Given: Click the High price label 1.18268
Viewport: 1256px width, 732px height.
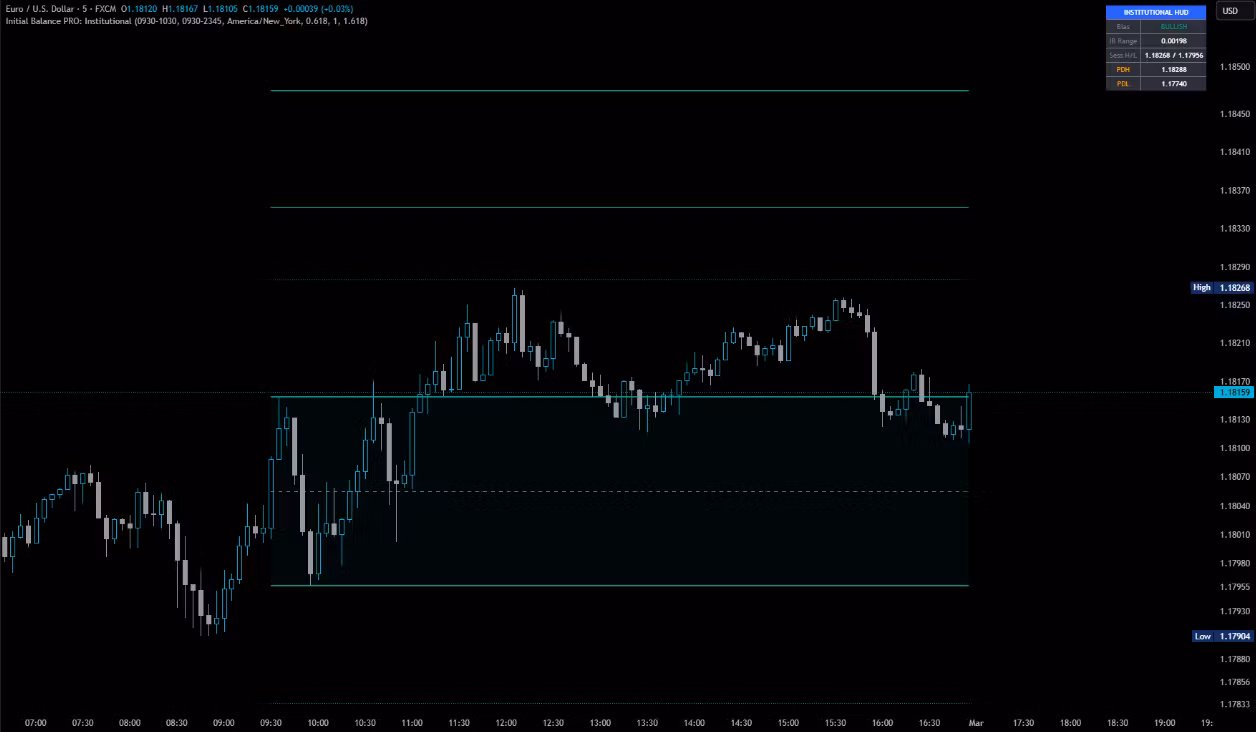Looking at the screenshot, I should tap(1234, 287).
